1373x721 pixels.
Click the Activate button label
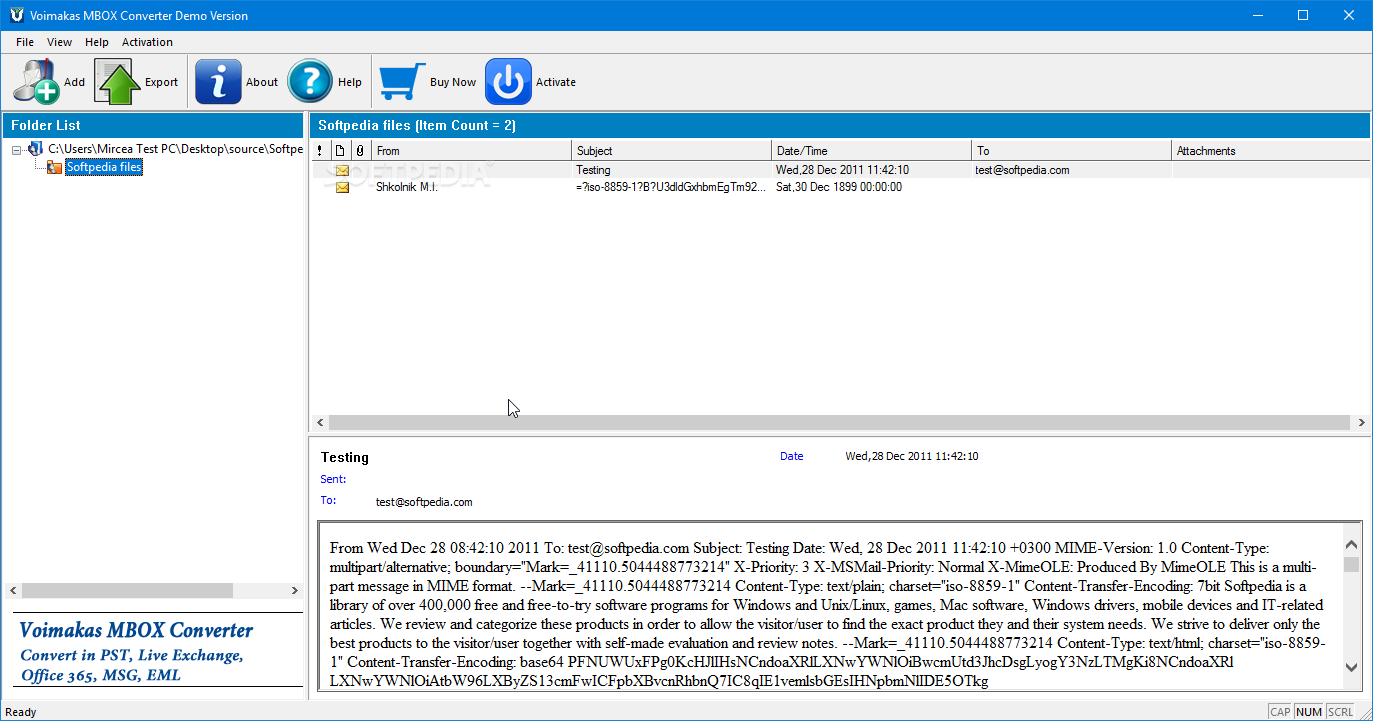[x=556, y=82]
